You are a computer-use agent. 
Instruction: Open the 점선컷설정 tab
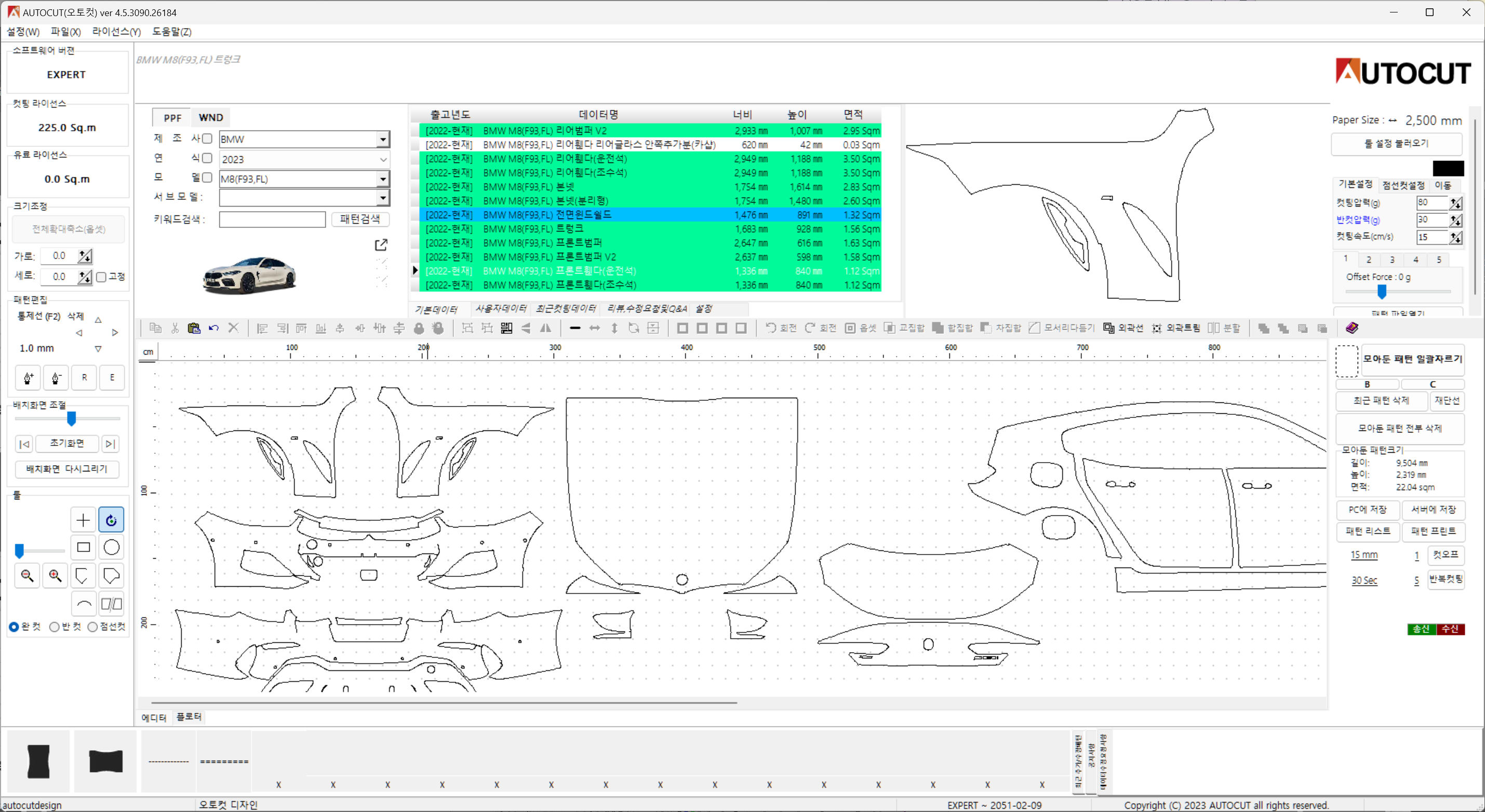click(x=1403, y=185)
